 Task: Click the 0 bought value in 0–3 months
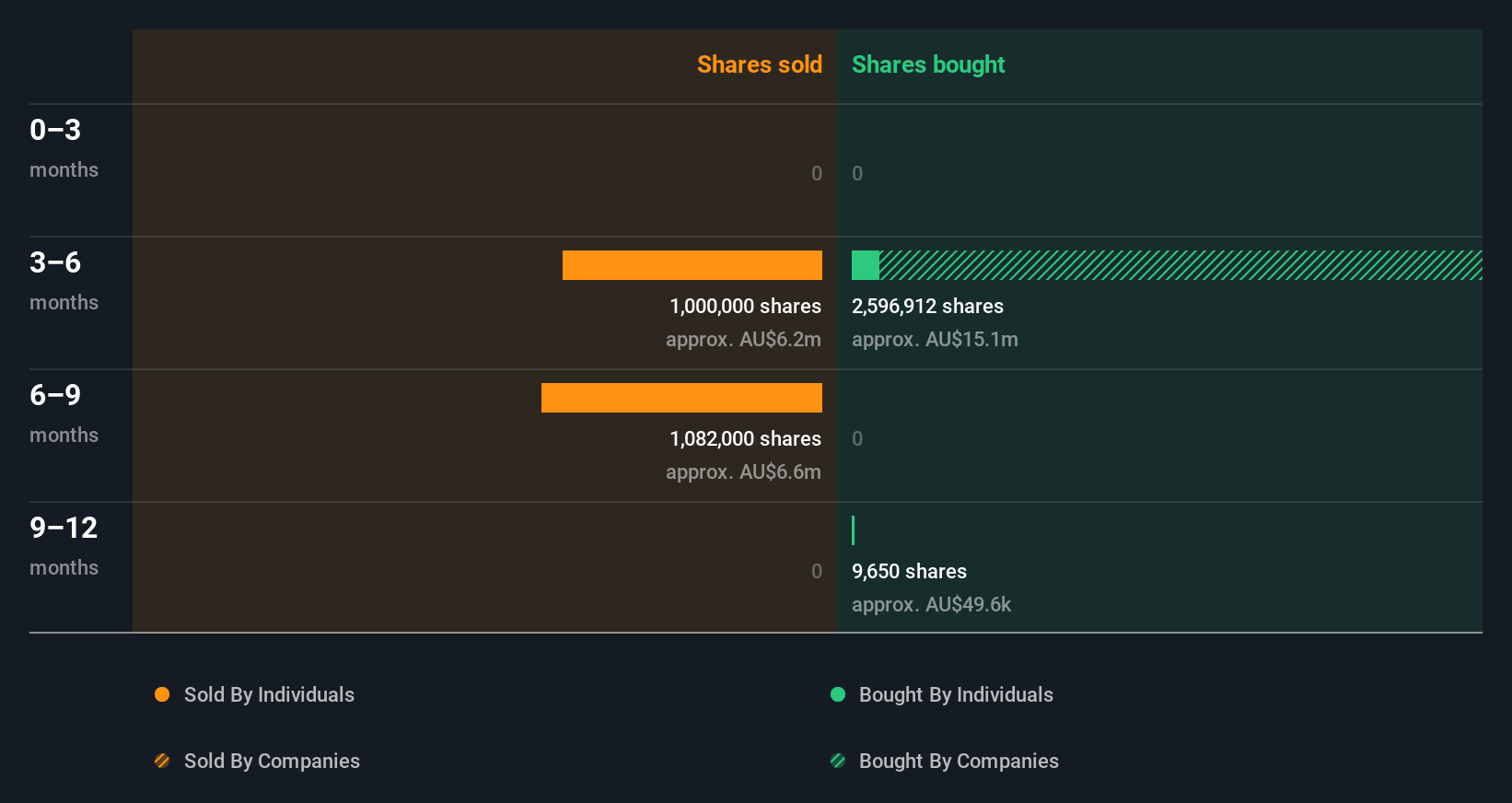(x=857, y=173)
